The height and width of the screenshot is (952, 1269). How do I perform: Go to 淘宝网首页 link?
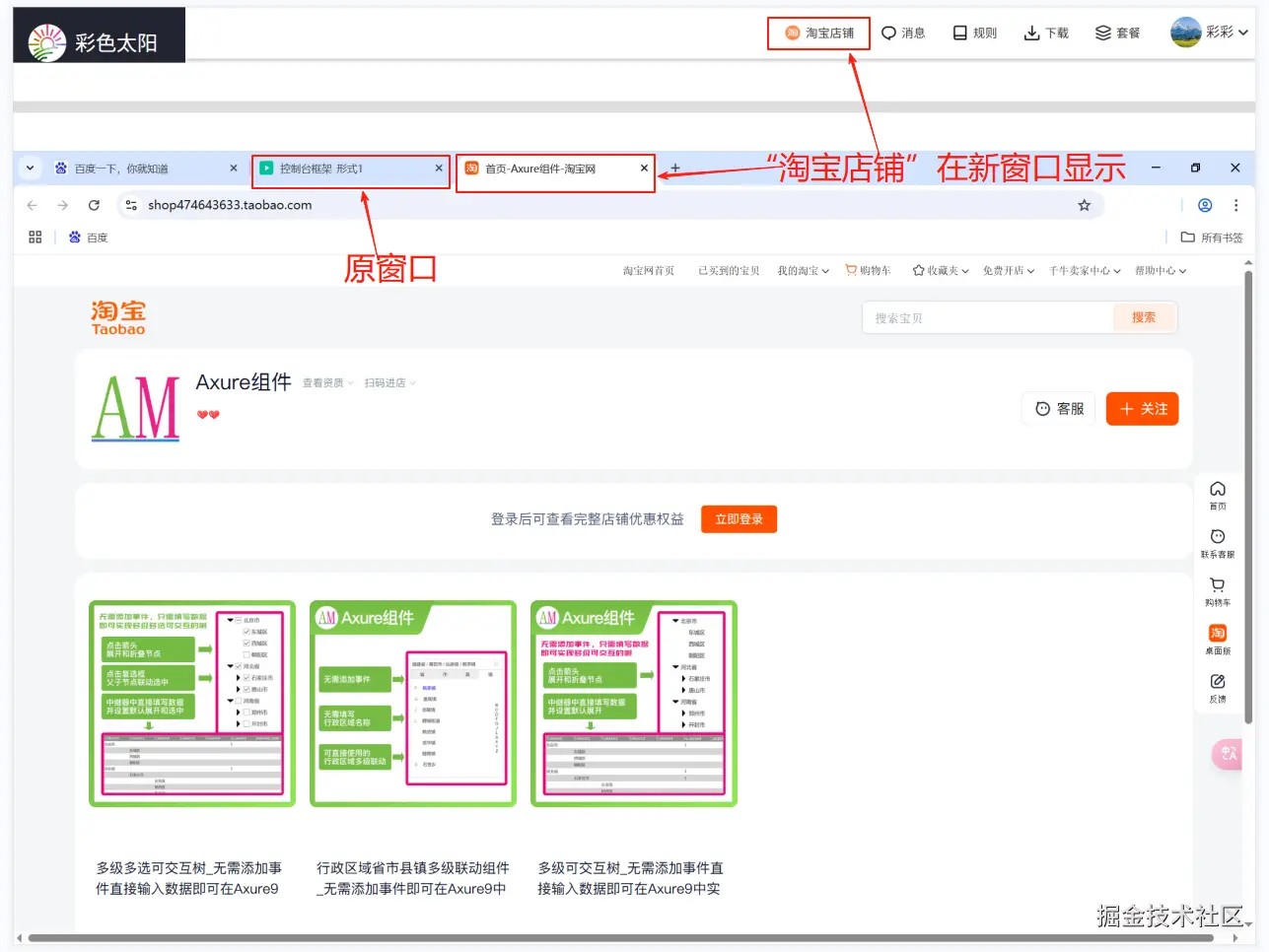649,270
